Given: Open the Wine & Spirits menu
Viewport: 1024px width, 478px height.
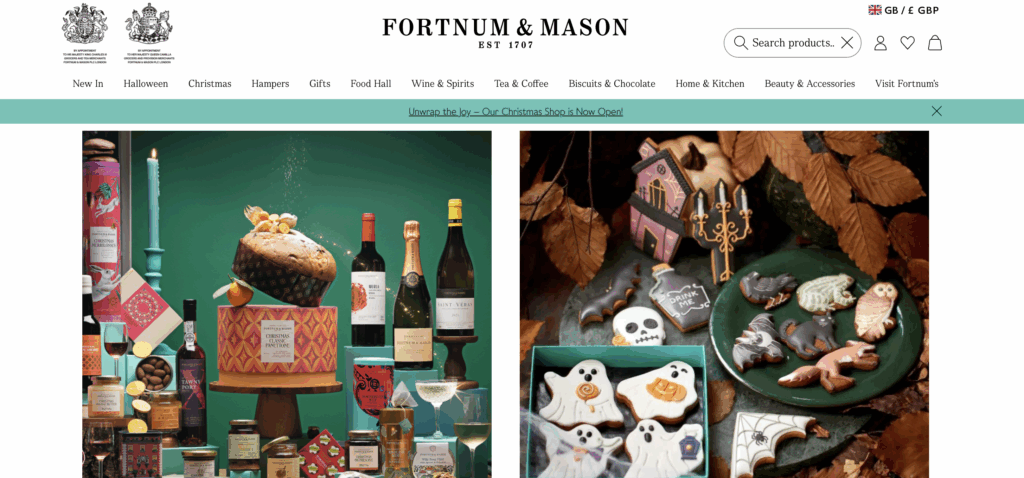Looking at the screenshot, I should (443, 84).
